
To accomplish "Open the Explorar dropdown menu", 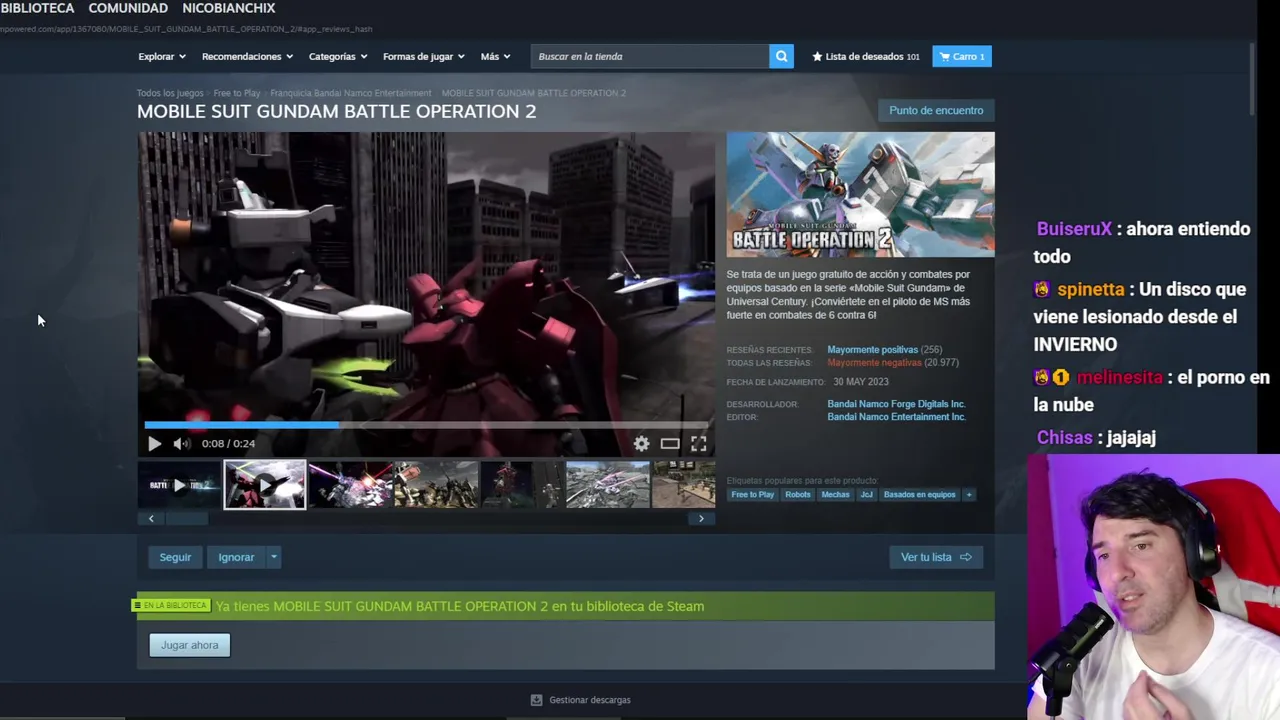I will (x=162, y=56).
